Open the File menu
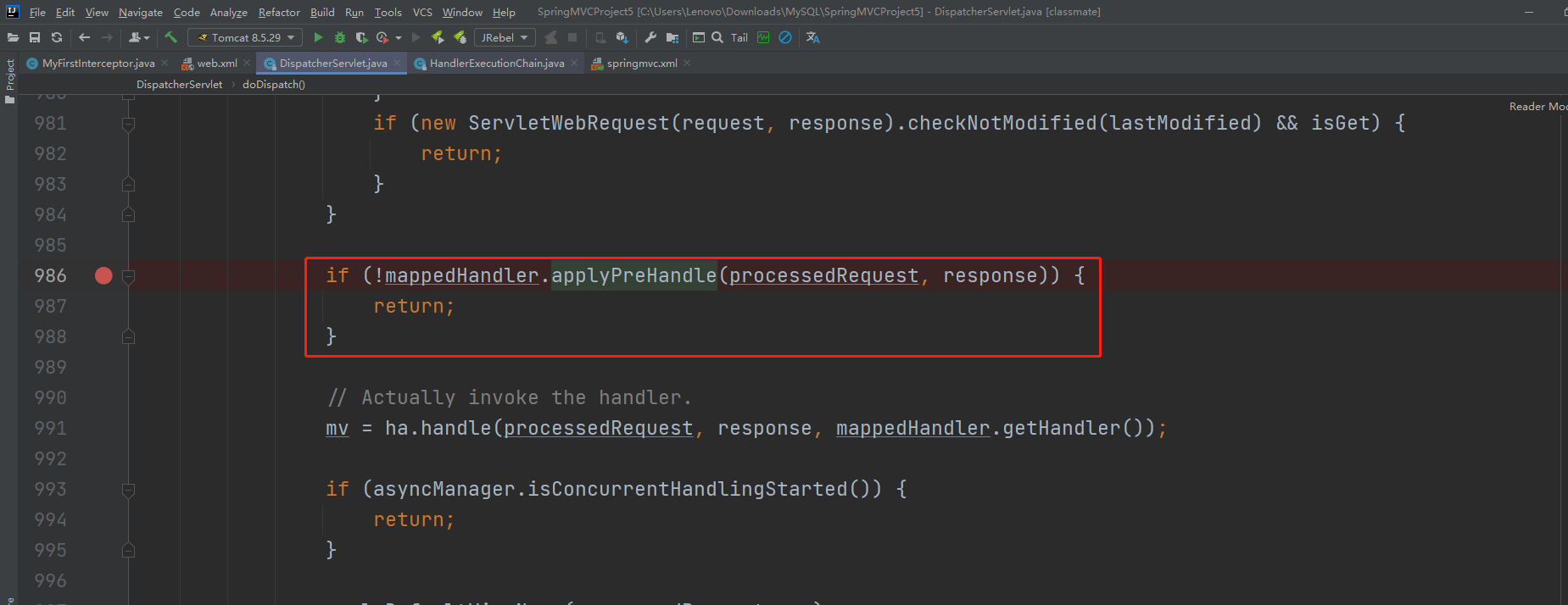Screen dimensions: 1568x605 (37, 12)
